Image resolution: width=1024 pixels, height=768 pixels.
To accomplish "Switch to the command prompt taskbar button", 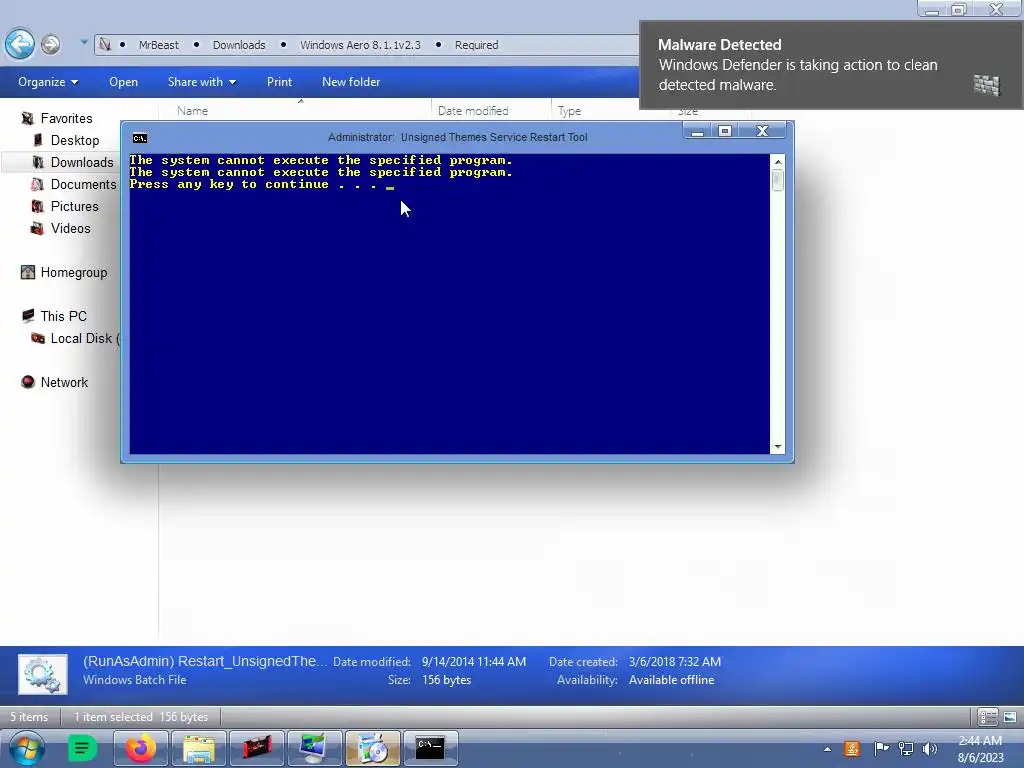I will point(430,748).
